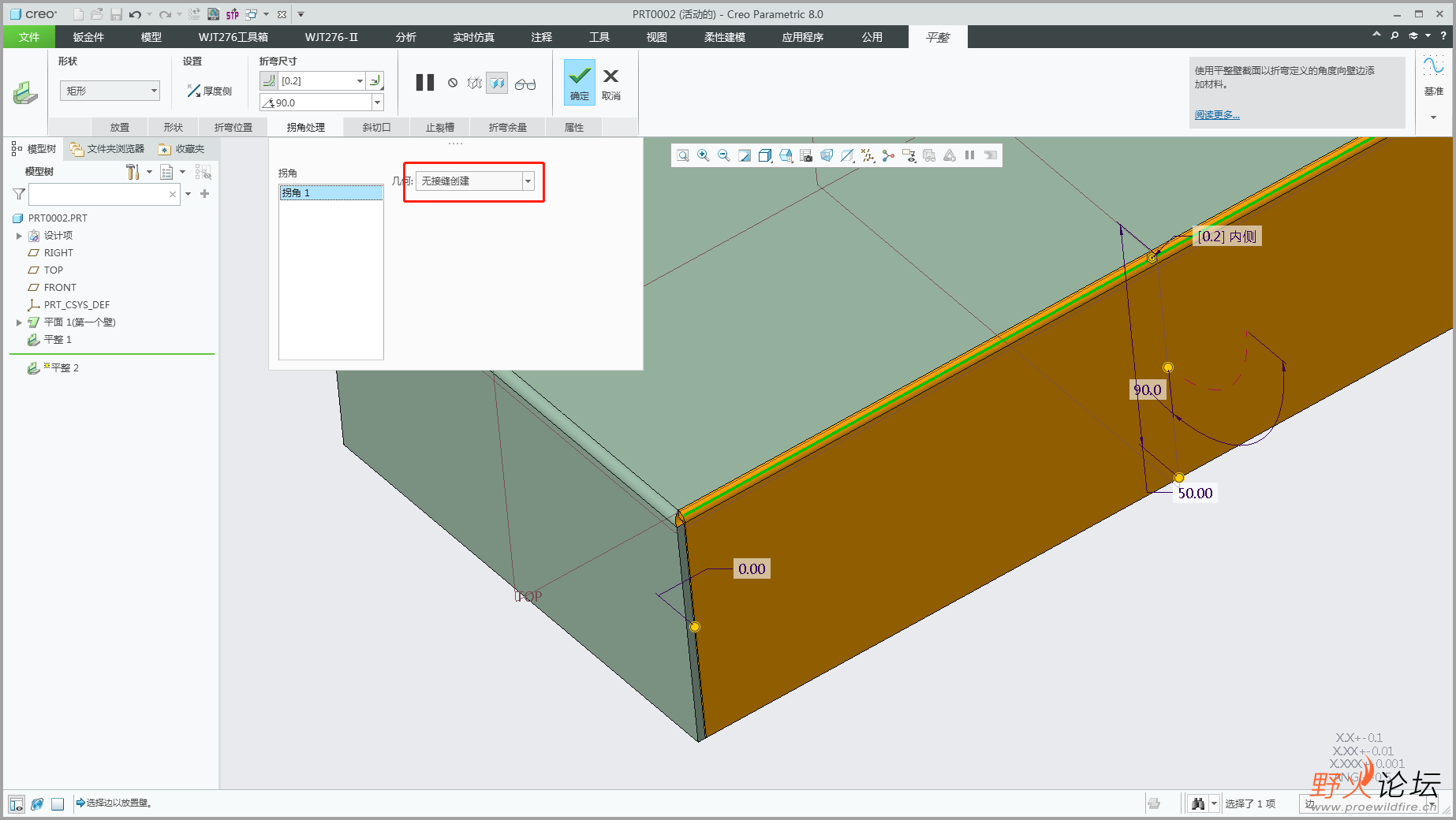Click the Repaint icon in the graphics toolbar
This screenshot has width=1456, height=820.
(745, 155)
